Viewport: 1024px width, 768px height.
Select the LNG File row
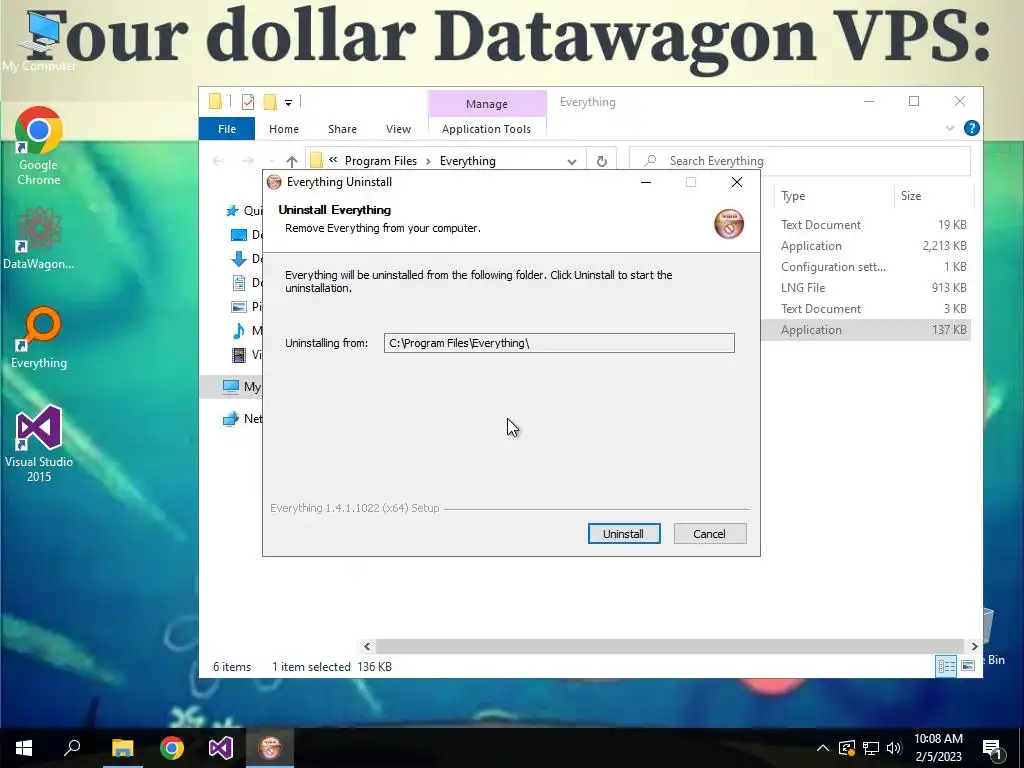click(x=865, y=287)
